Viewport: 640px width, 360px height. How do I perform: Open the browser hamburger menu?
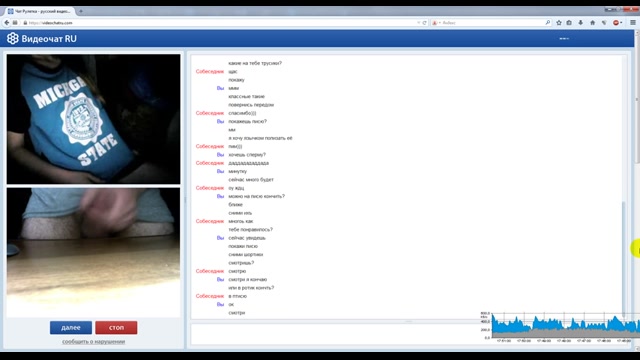point(633,23)
